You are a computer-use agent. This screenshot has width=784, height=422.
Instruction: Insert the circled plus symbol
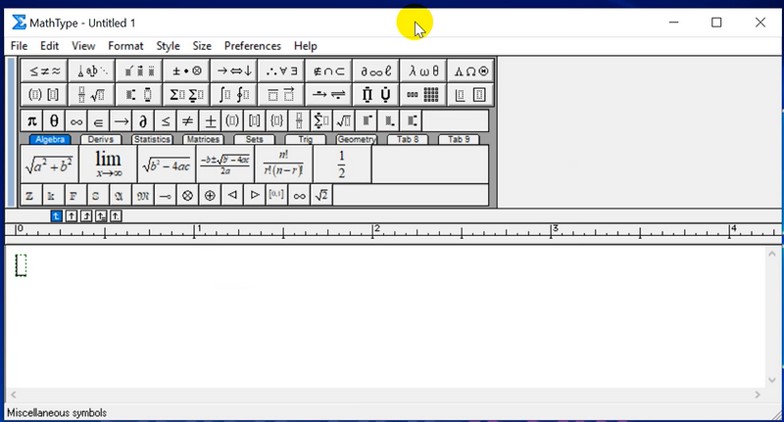click(210, 196)
